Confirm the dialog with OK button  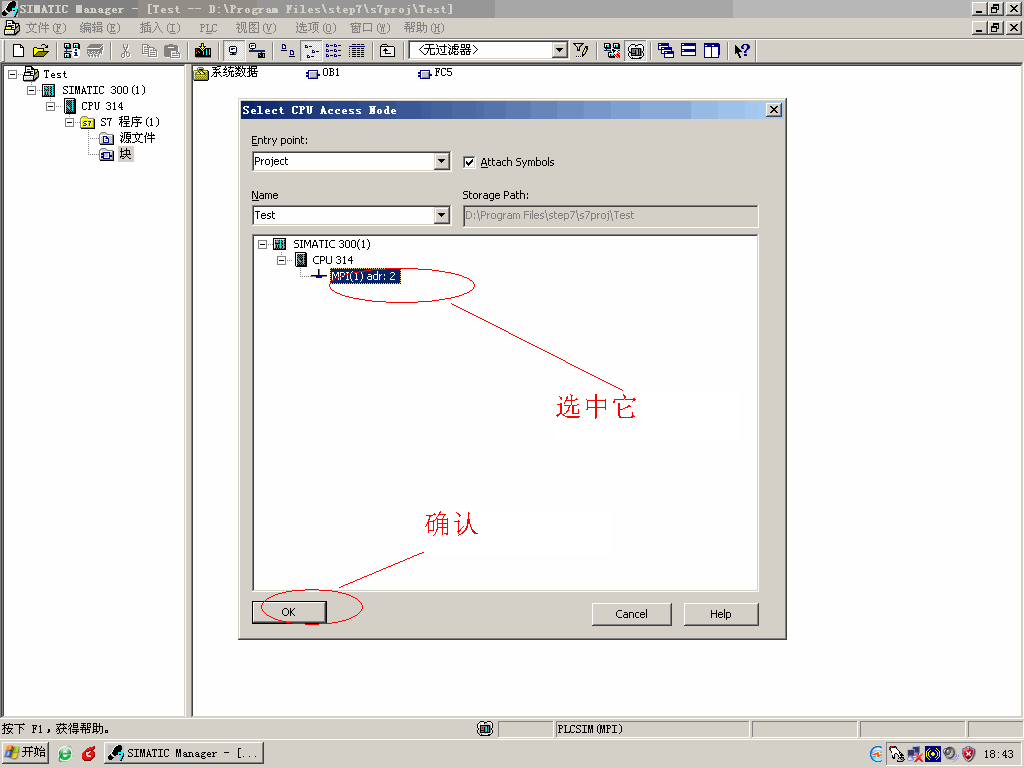point(288,612)
